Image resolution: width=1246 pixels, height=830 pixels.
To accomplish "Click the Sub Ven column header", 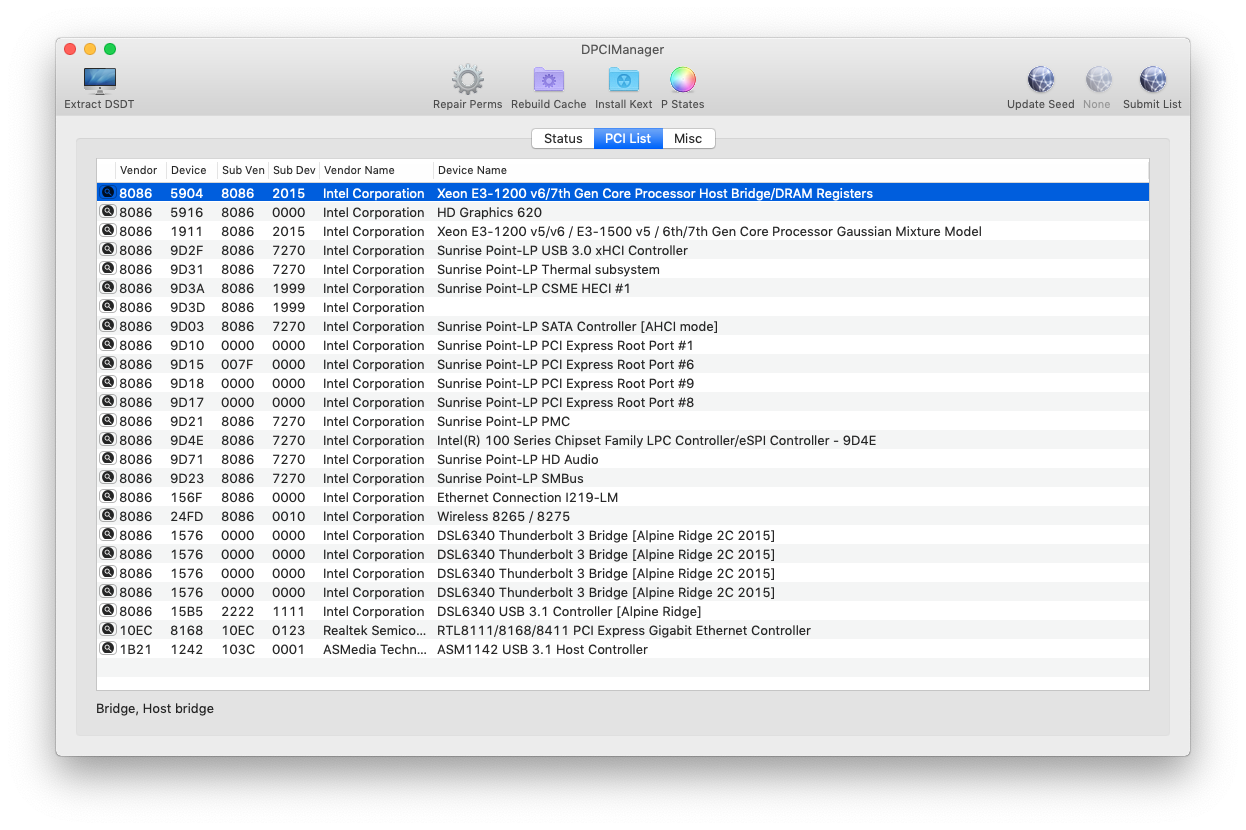I will click(243, 170).
